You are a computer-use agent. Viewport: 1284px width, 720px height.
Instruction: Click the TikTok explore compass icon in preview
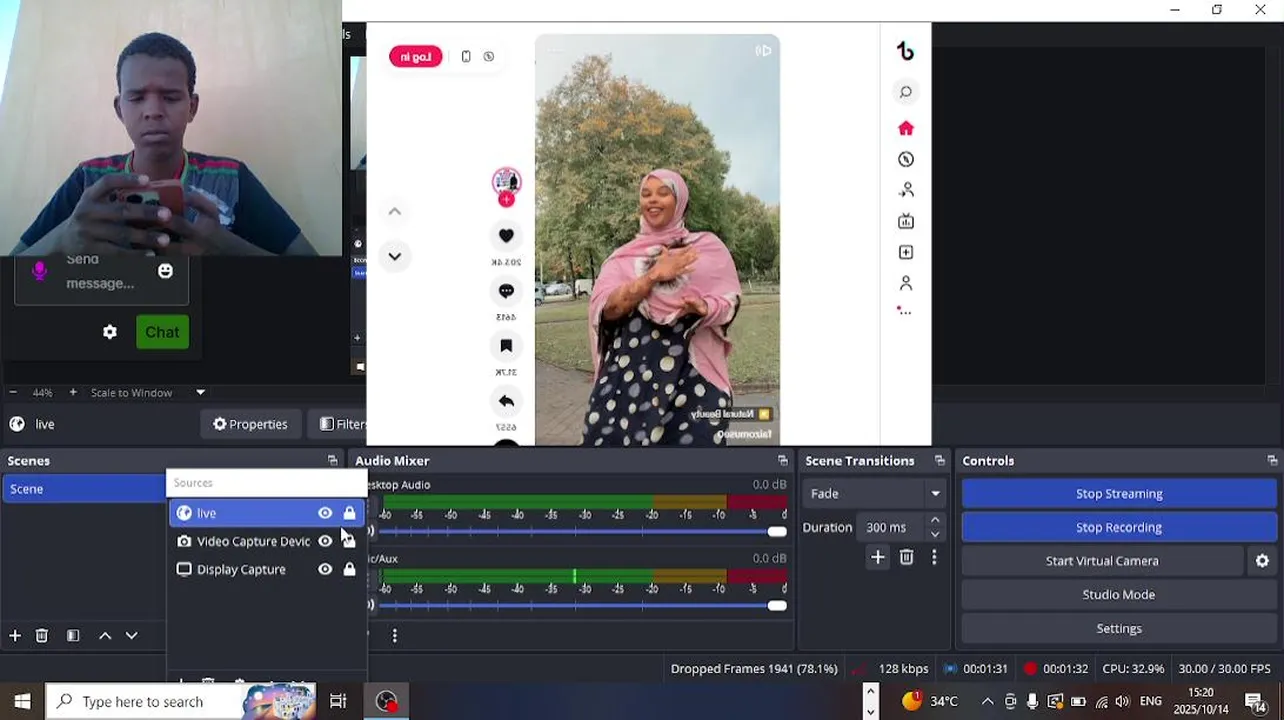pos(905,159)
